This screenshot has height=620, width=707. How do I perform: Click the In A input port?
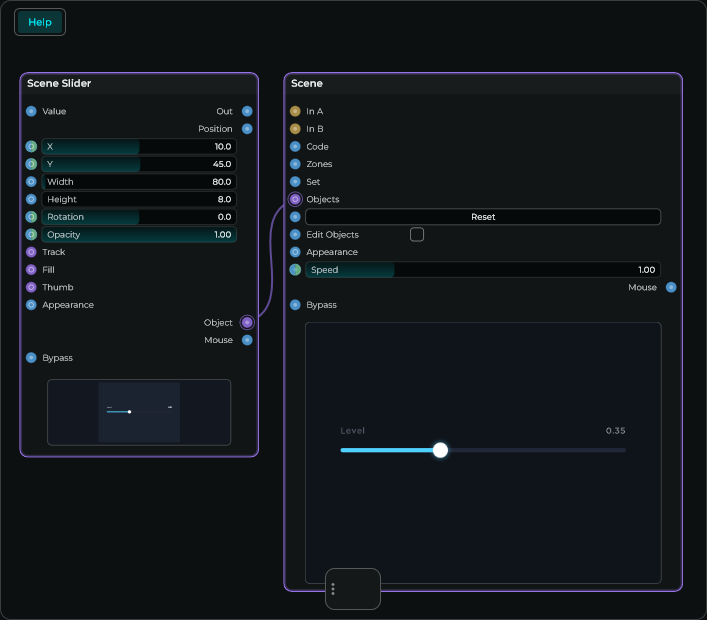[295, 111]
